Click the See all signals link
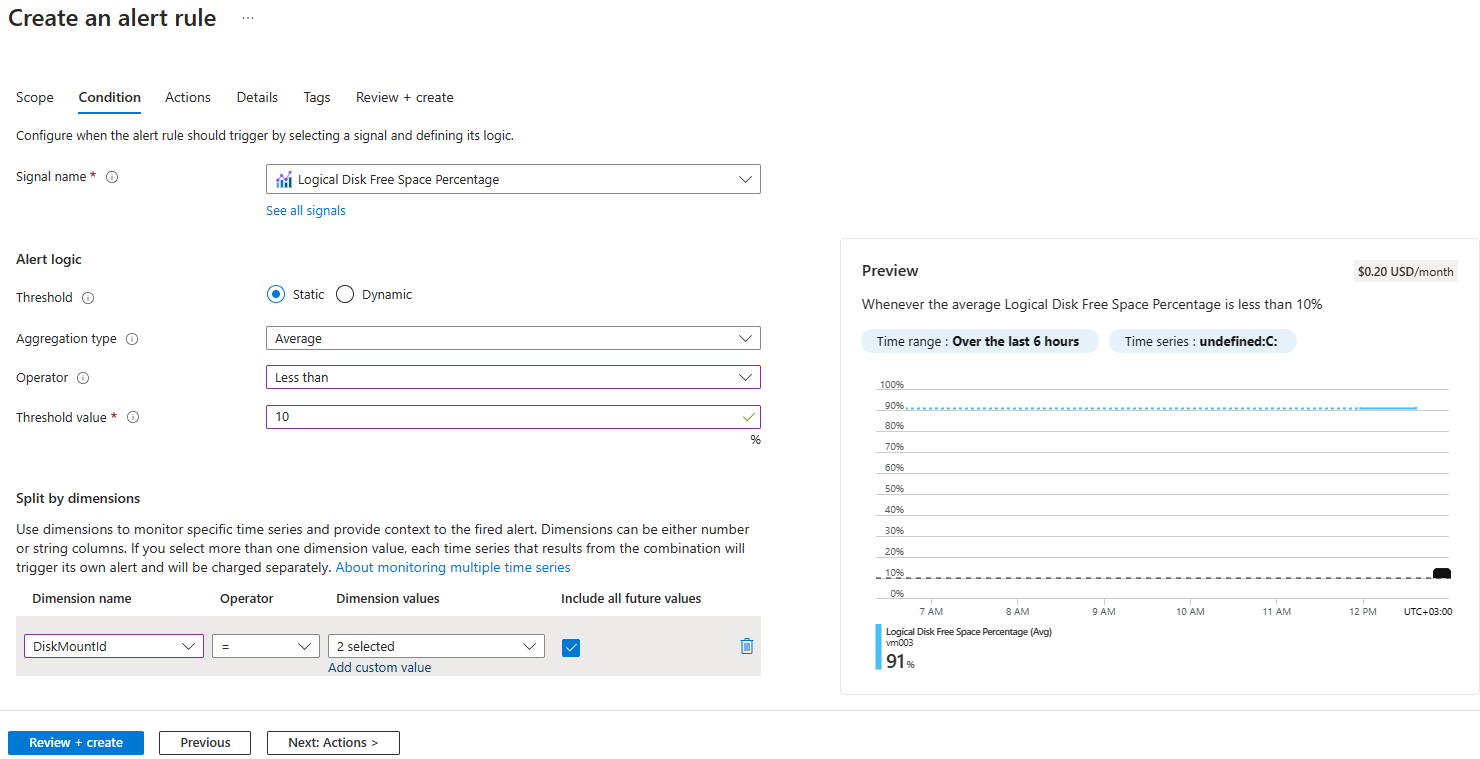 (x=305, y=210)
